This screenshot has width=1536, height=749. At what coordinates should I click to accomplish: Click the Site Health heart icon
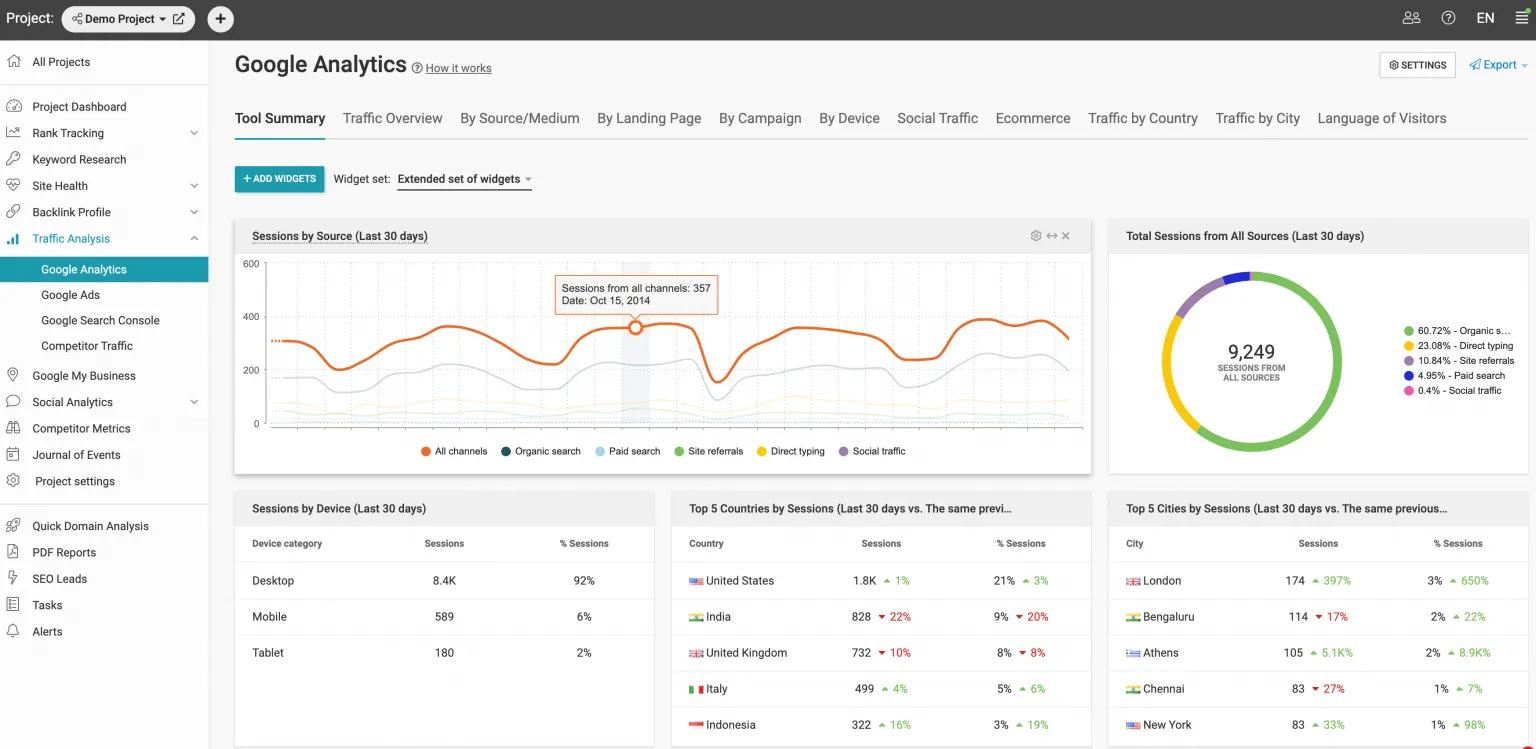tap(14, 185)
